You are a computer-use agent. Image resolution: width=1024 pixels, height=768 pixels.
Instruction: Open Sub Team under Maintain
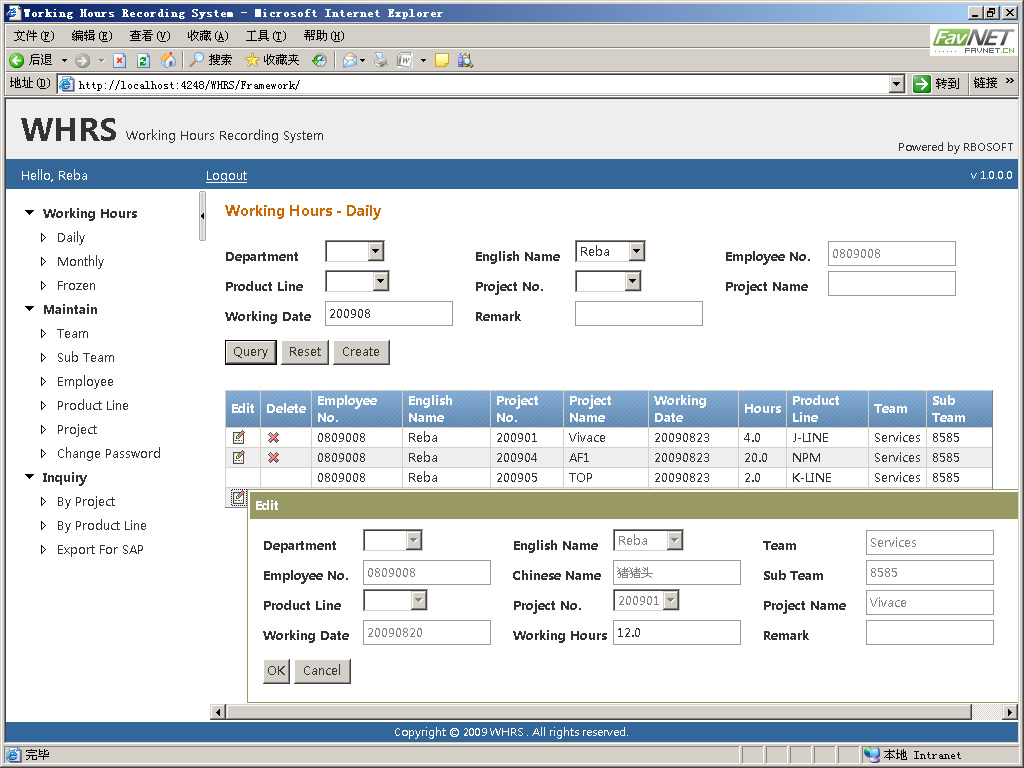click(x=86, y=357)
